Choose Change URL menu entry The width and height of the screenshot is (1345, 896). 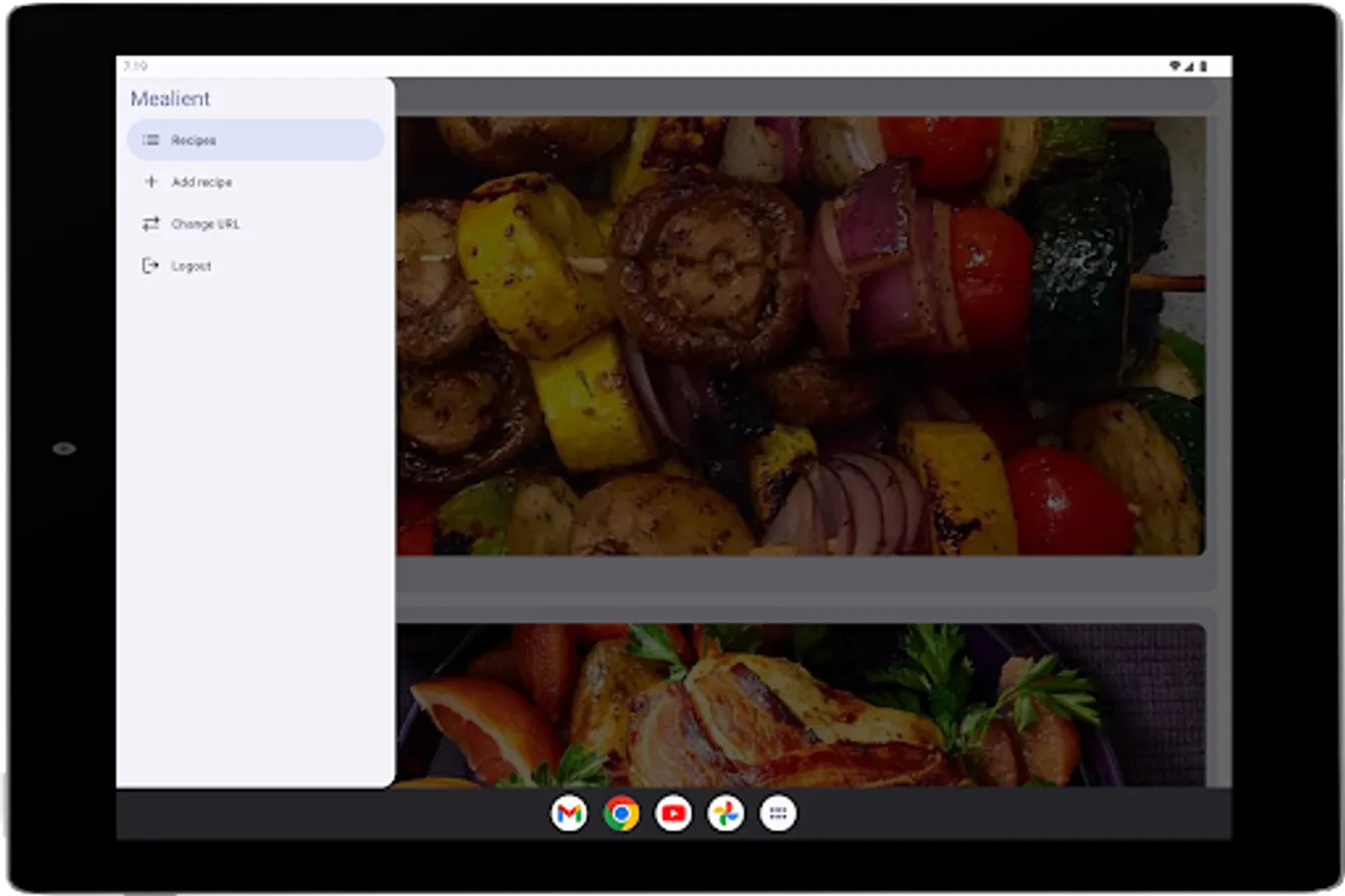(255, 224)
